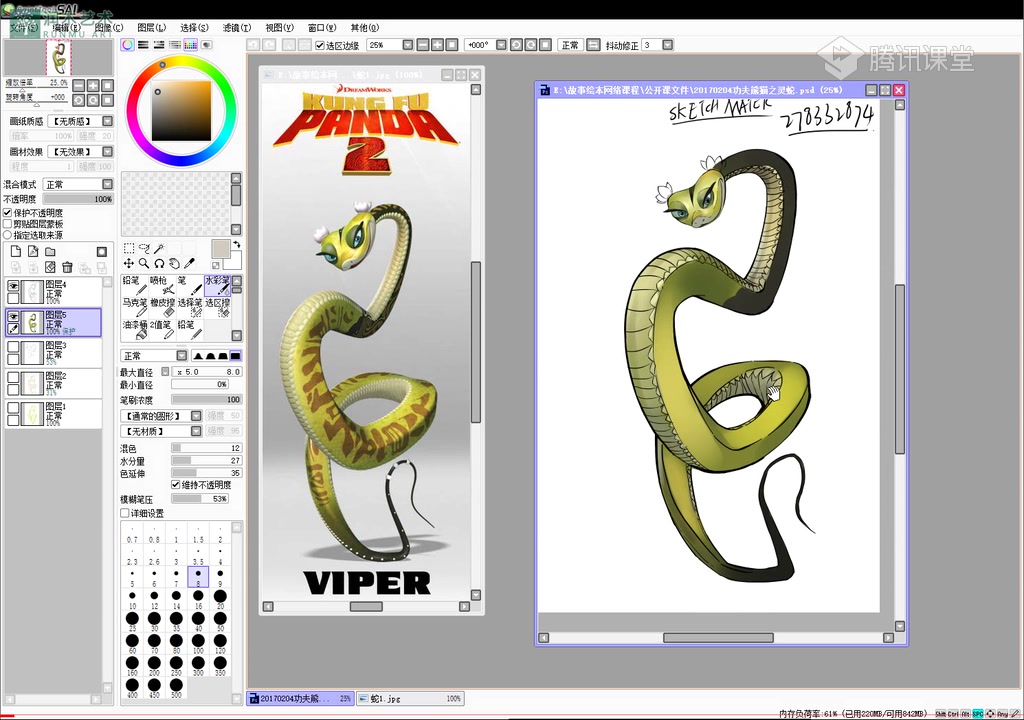Screen dimensions: 1024x720
Task: Delete the selected layer with trash icon
Action: (67, 267)
